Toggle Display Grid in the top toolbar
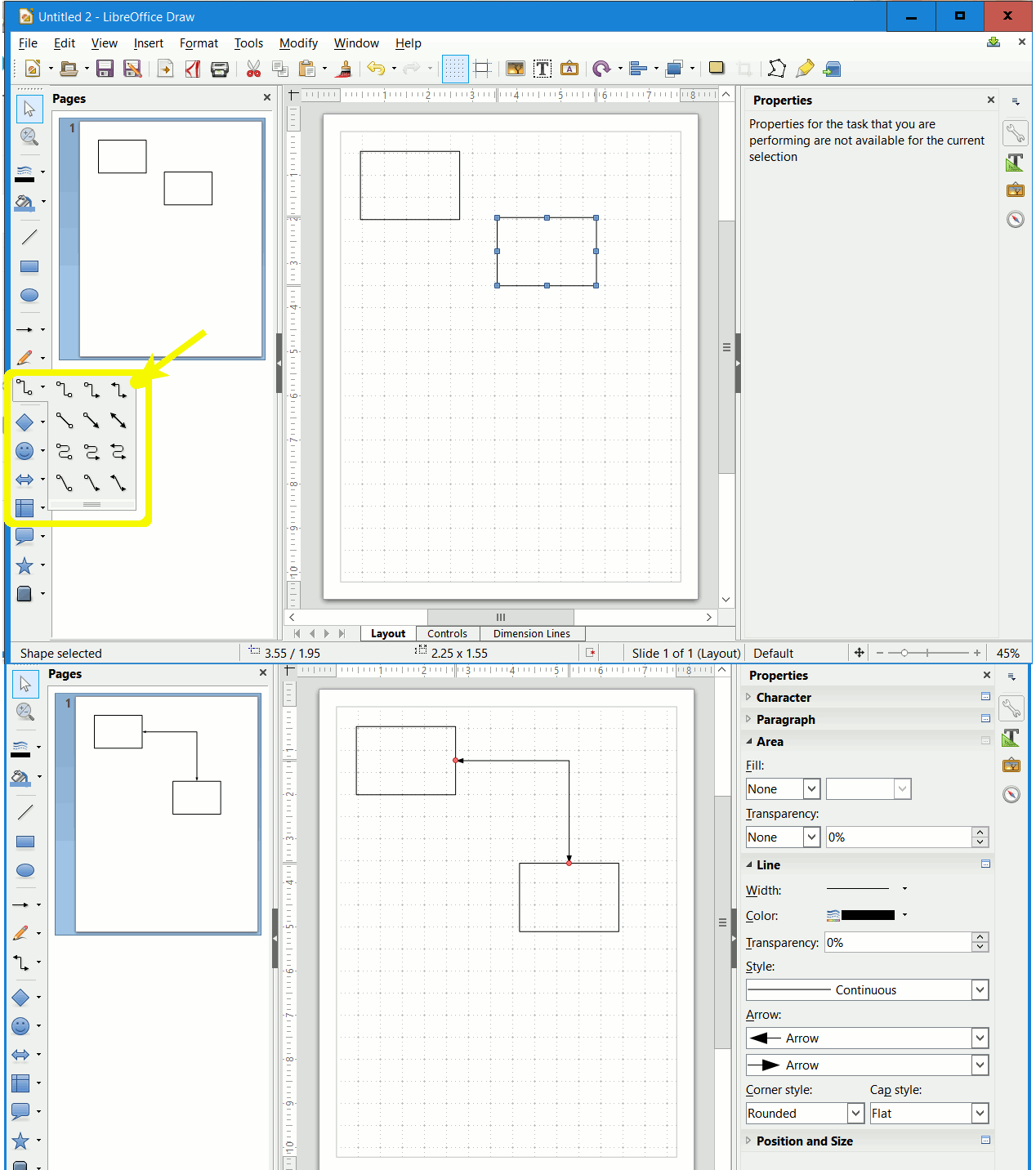Screen dimensions: 1036x1170 click(x=455, y=69)
